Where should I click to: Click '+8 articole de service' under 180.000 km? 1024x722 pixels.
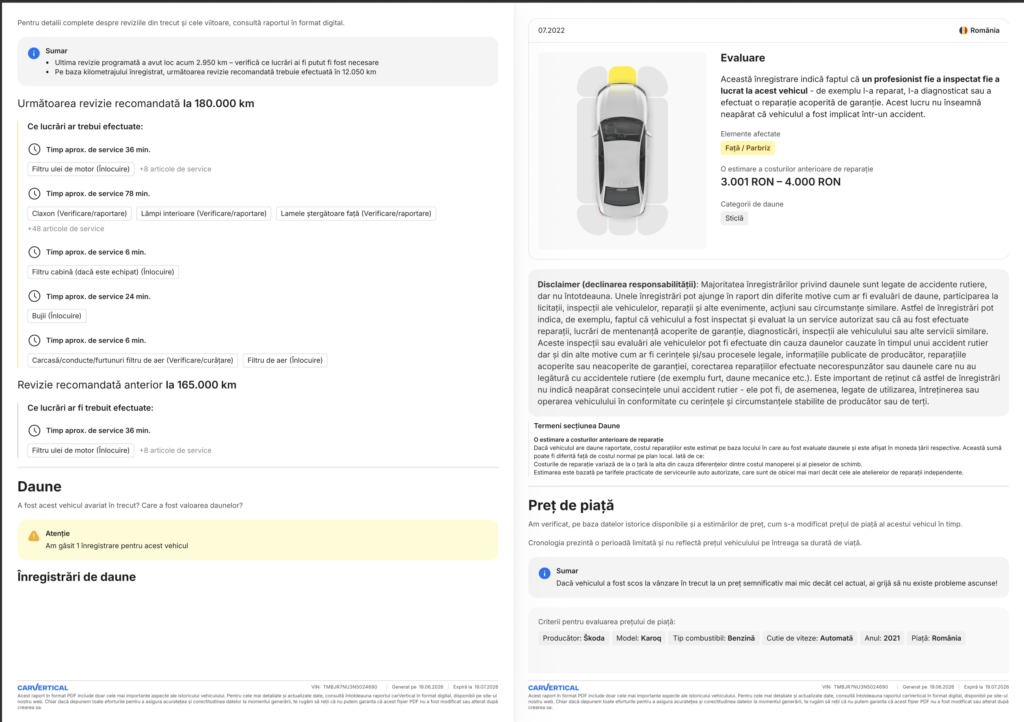tap(175, 169)
